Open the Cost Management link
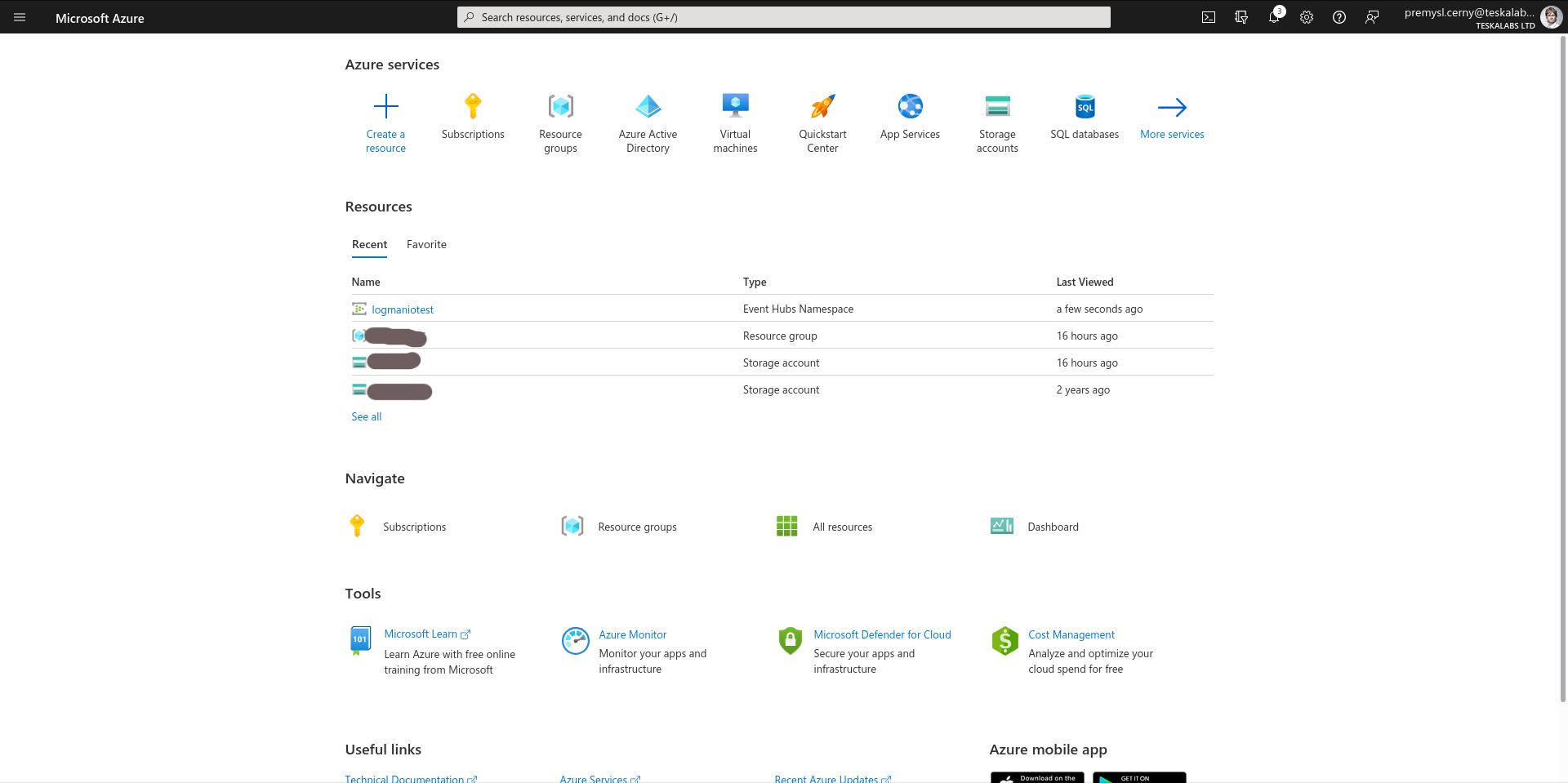Image resolution: width=1568 pixels, height=783 pixels. (1071, 634)
